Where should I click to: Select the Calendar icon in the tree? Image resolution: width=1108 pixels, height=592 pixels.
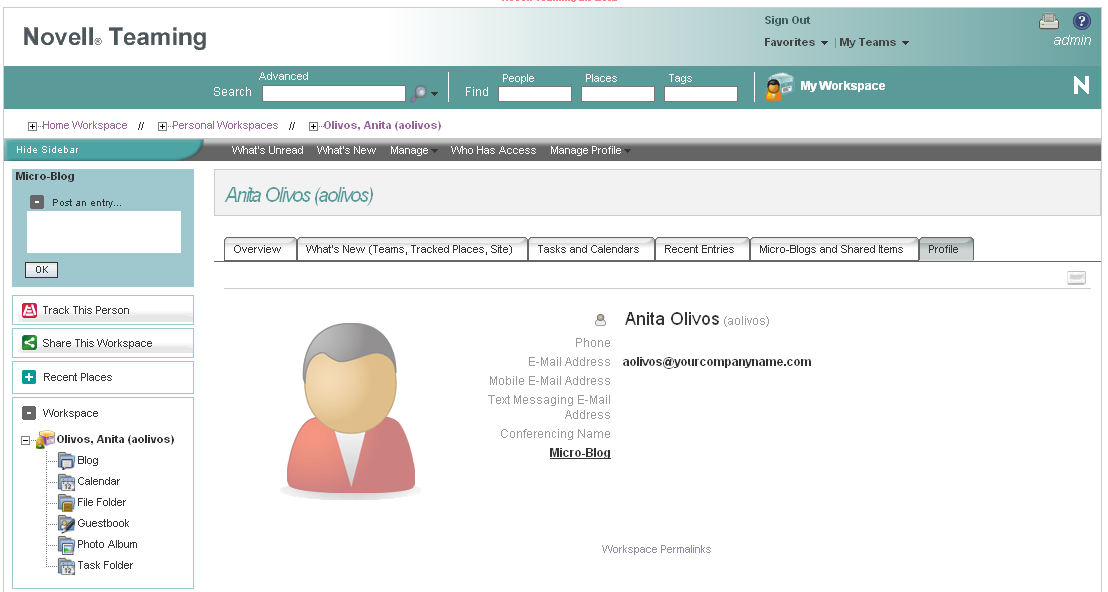[67, 481]
